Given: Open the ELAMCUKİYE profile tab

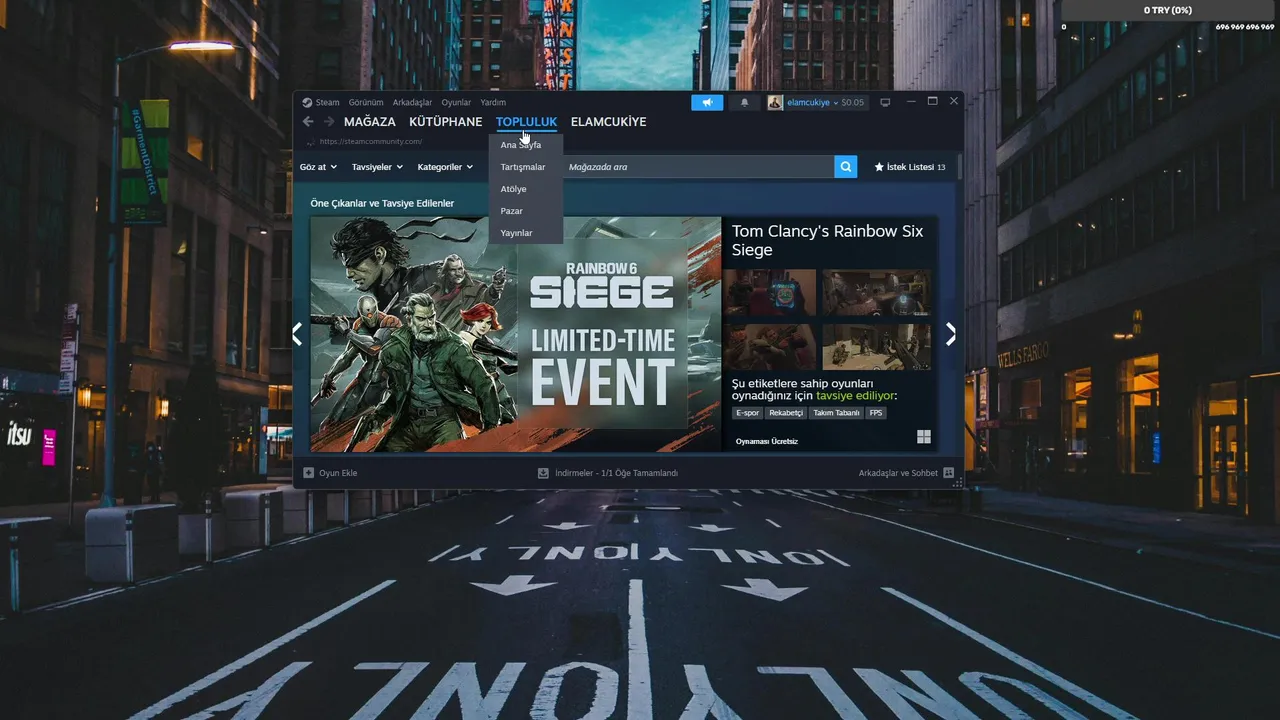Looking at the screenshot, I should (608, 122).
